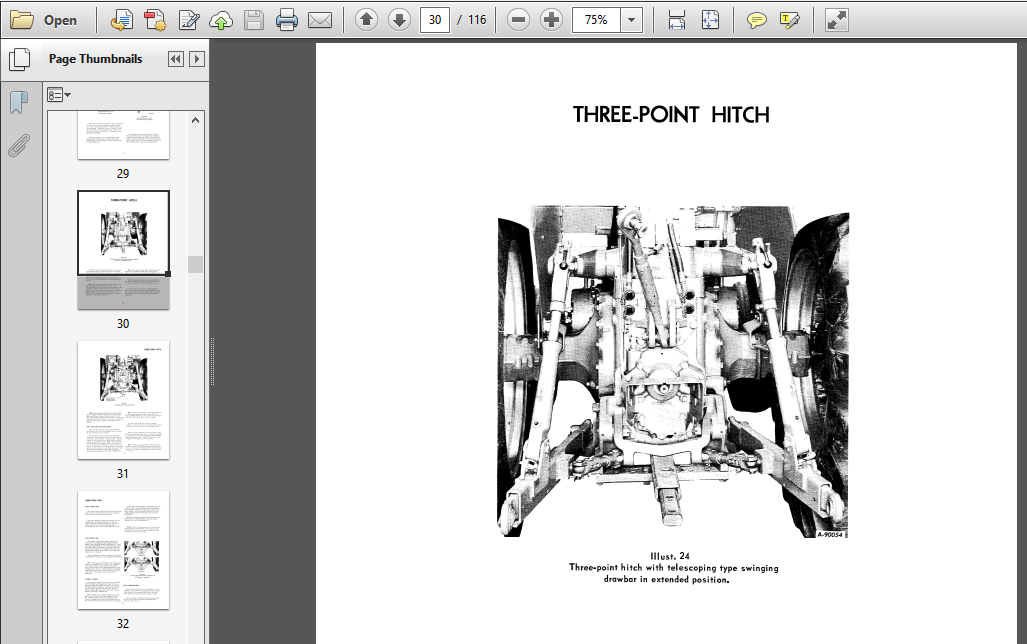Click the THREE-POINT HITCH heading text
The image size is (1027, 644).
[x=671, y=115]
